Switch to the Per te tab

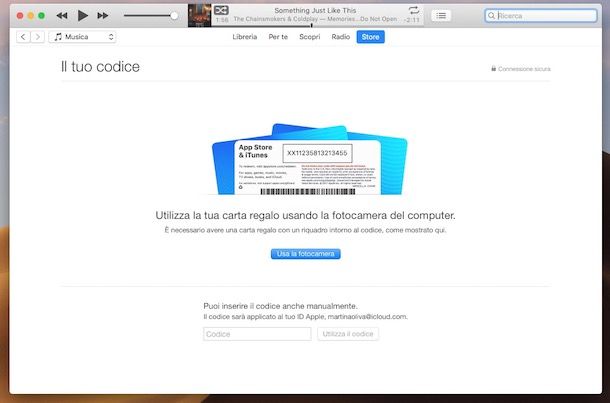pyautogui.click(x=278, y=37)
